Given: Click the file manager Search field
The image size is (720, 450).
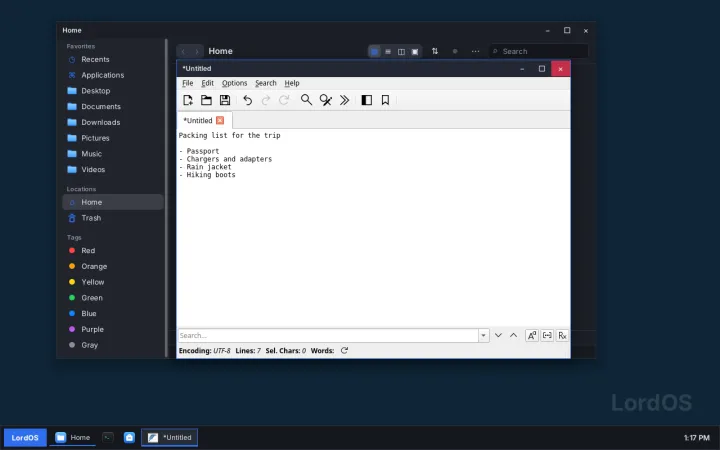Looking at the screenshot, I should (539, 51).
